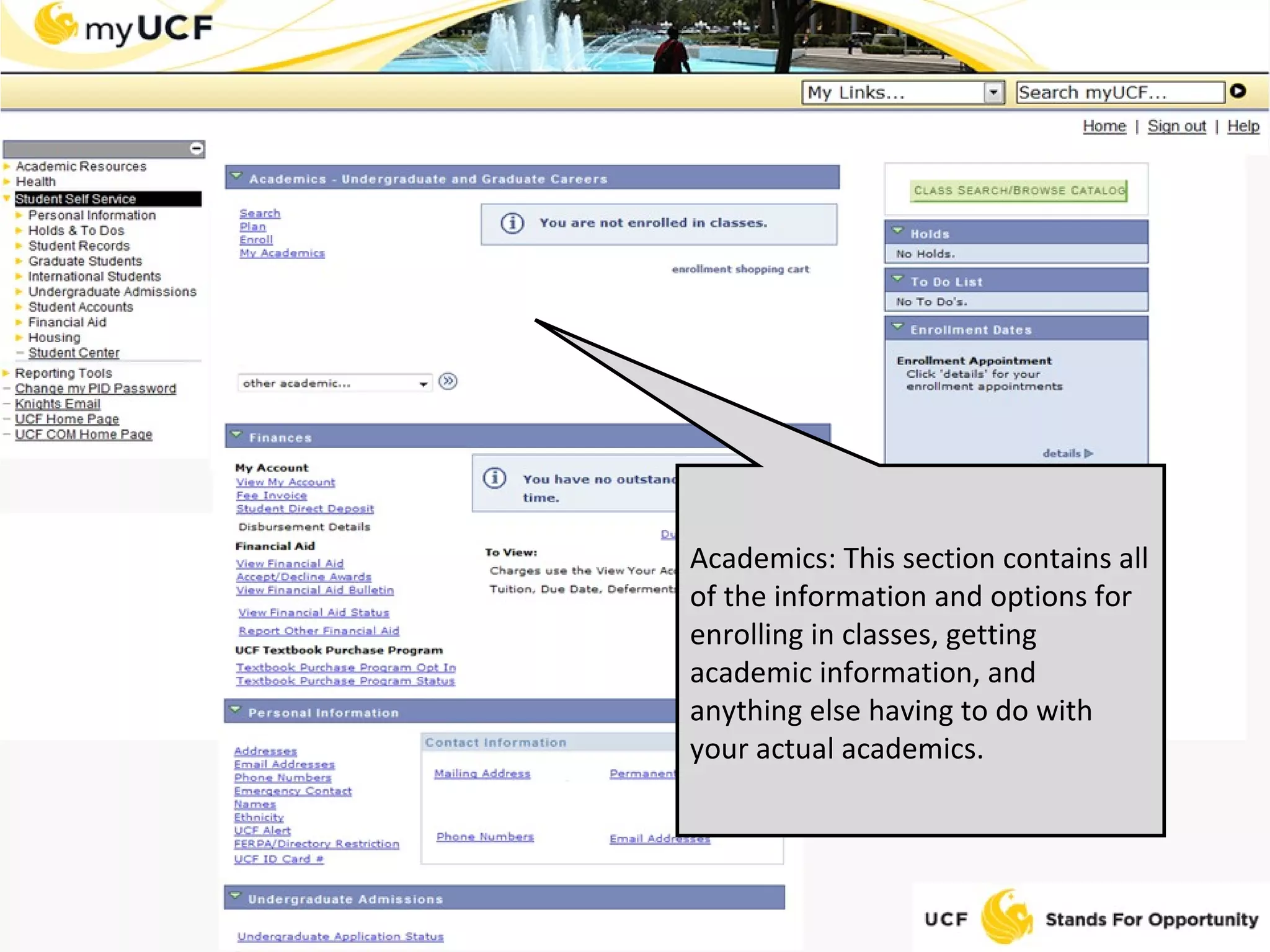Click the Sign out link
Image resolution: width=1270 pixels, height=952 pixels.
click(1176, 126)
